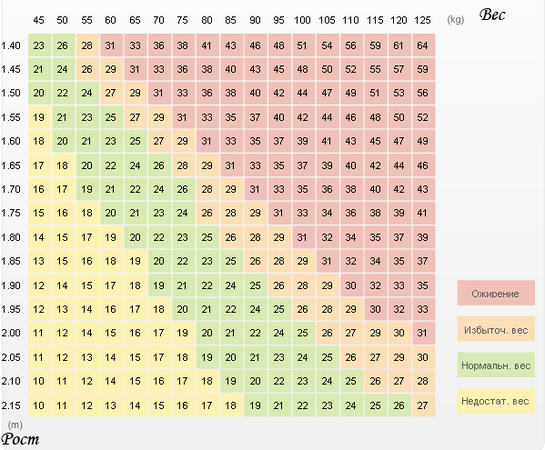545x450 pixels.
Task: Click the cell with BMI value 64
Action: point(424,45)
